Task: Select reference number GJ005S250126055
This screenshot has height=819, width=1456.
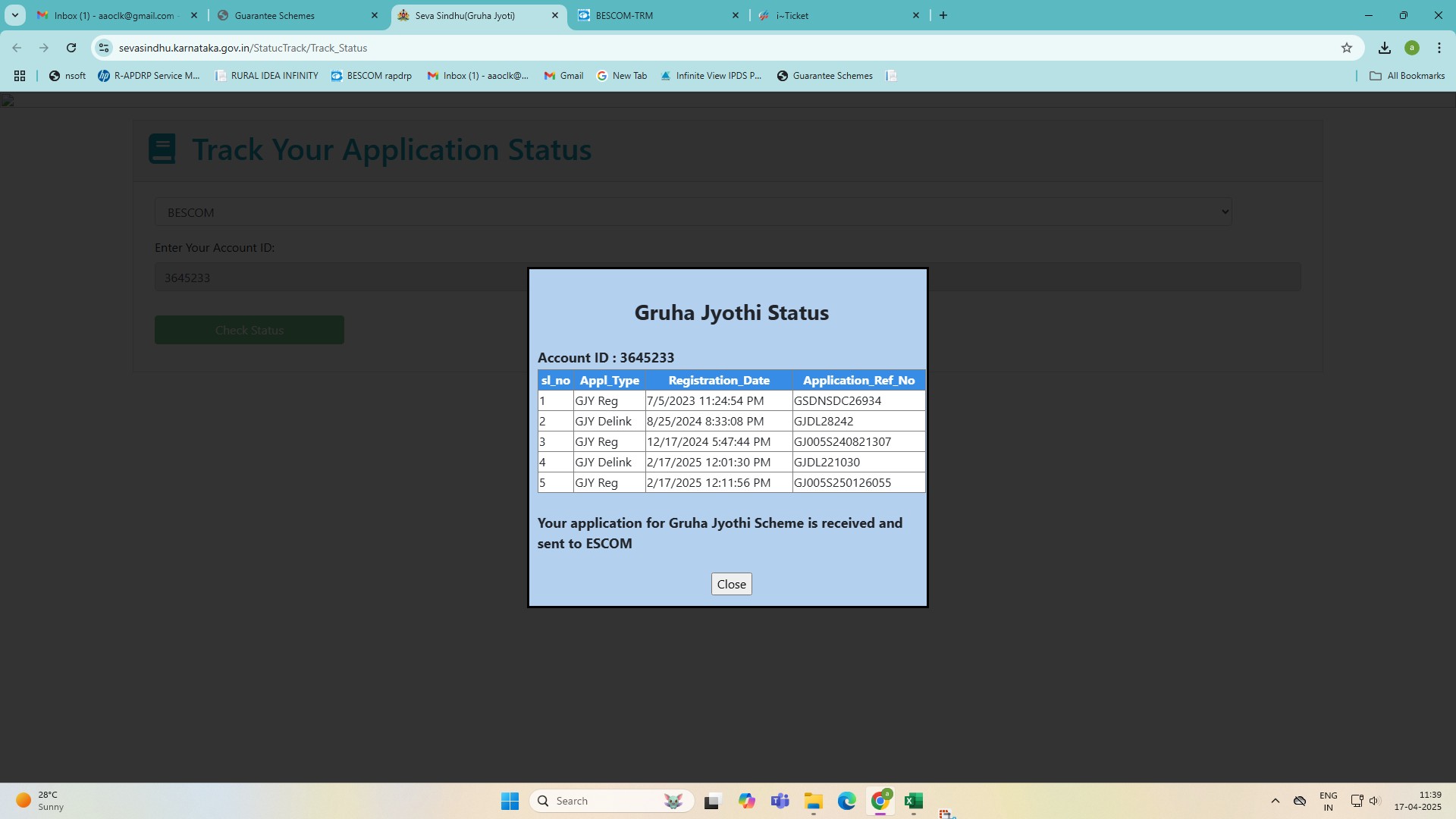Action: pos(843,482)
